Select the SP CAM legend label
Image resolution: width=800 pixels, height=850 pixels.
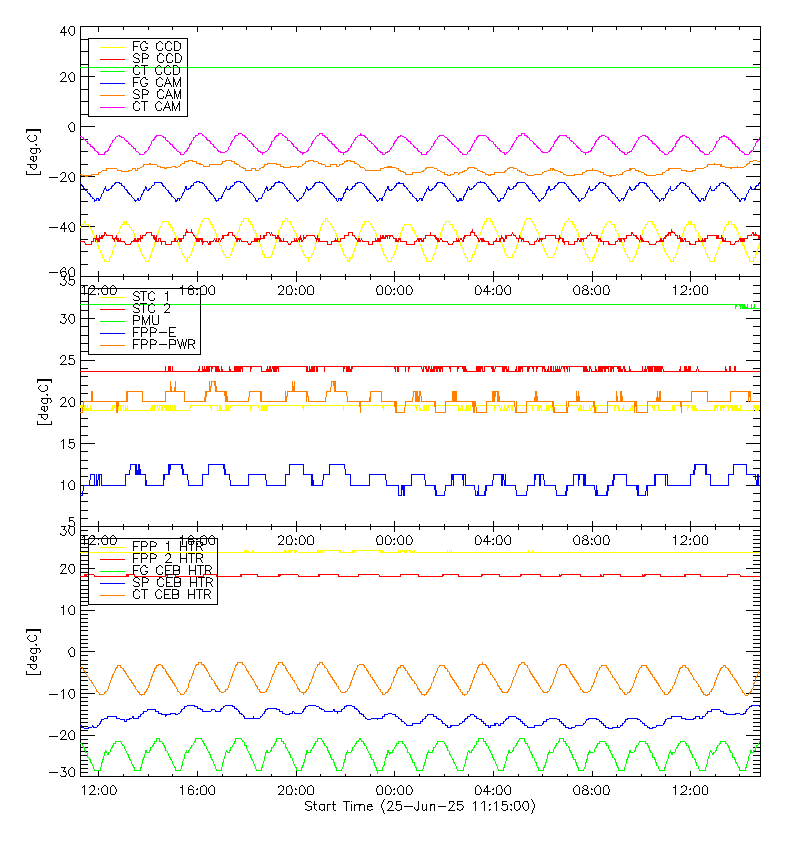157,95
